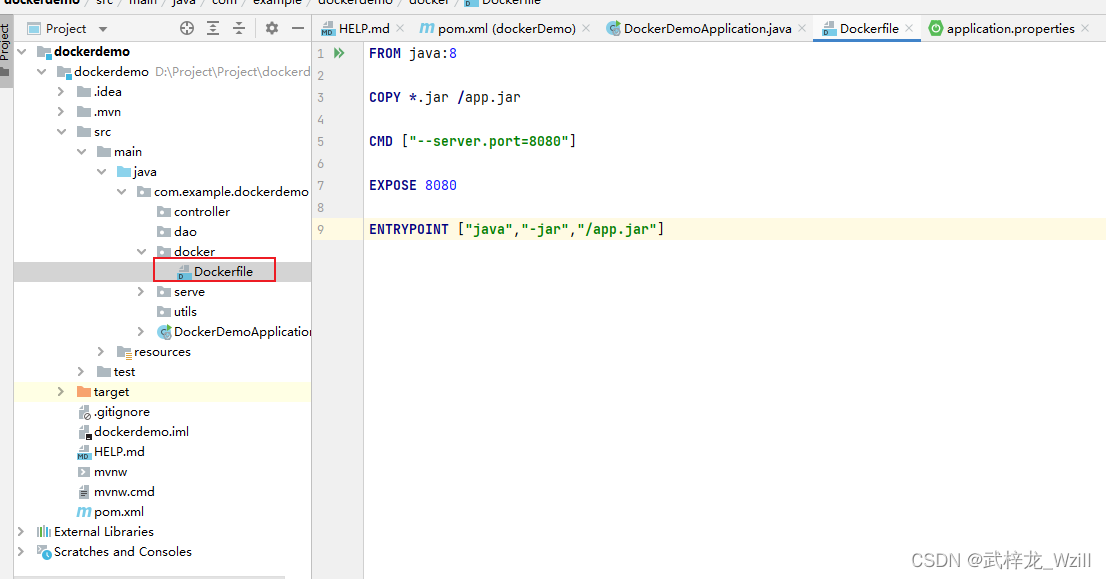Click the CMD server.port line

(472, 141)
